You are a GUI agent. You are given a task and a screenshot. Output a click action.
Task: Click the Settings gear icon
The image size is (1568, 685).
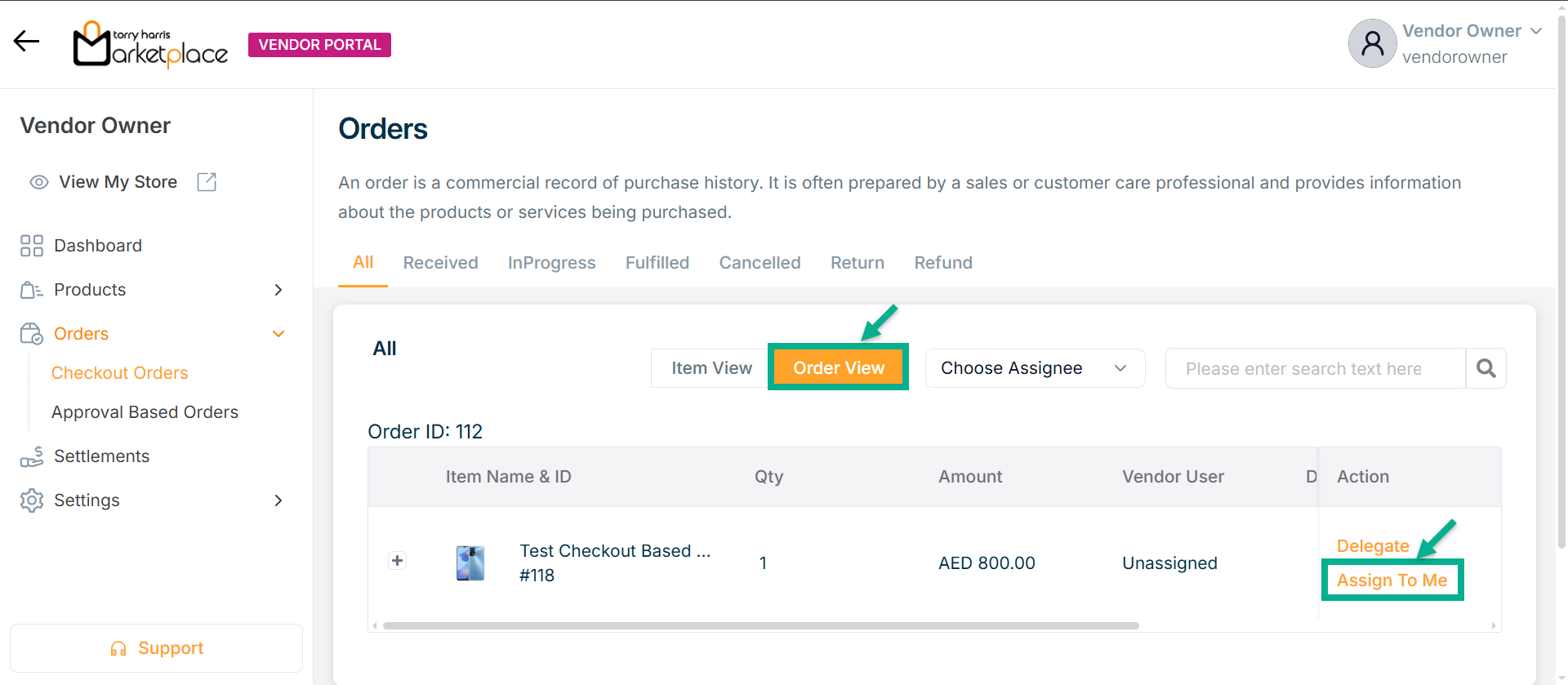point(32,500)
